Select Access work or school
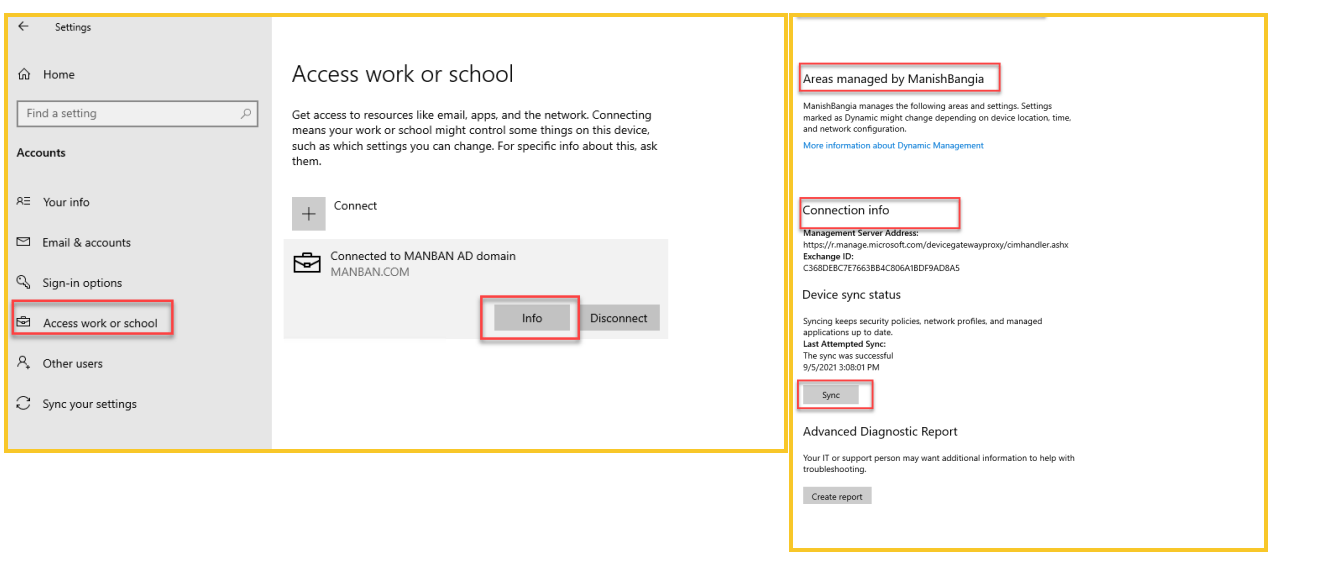1317x569 pixels. [x=100, y=323]
